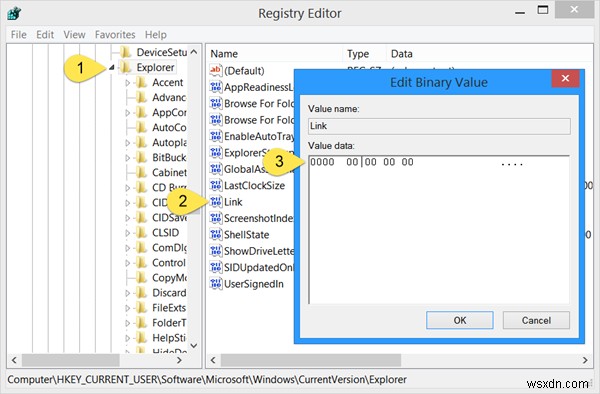Expand the Control tree node
This screenshot has width=600, height=394.
pyautogui.click(x=128, y=263)
